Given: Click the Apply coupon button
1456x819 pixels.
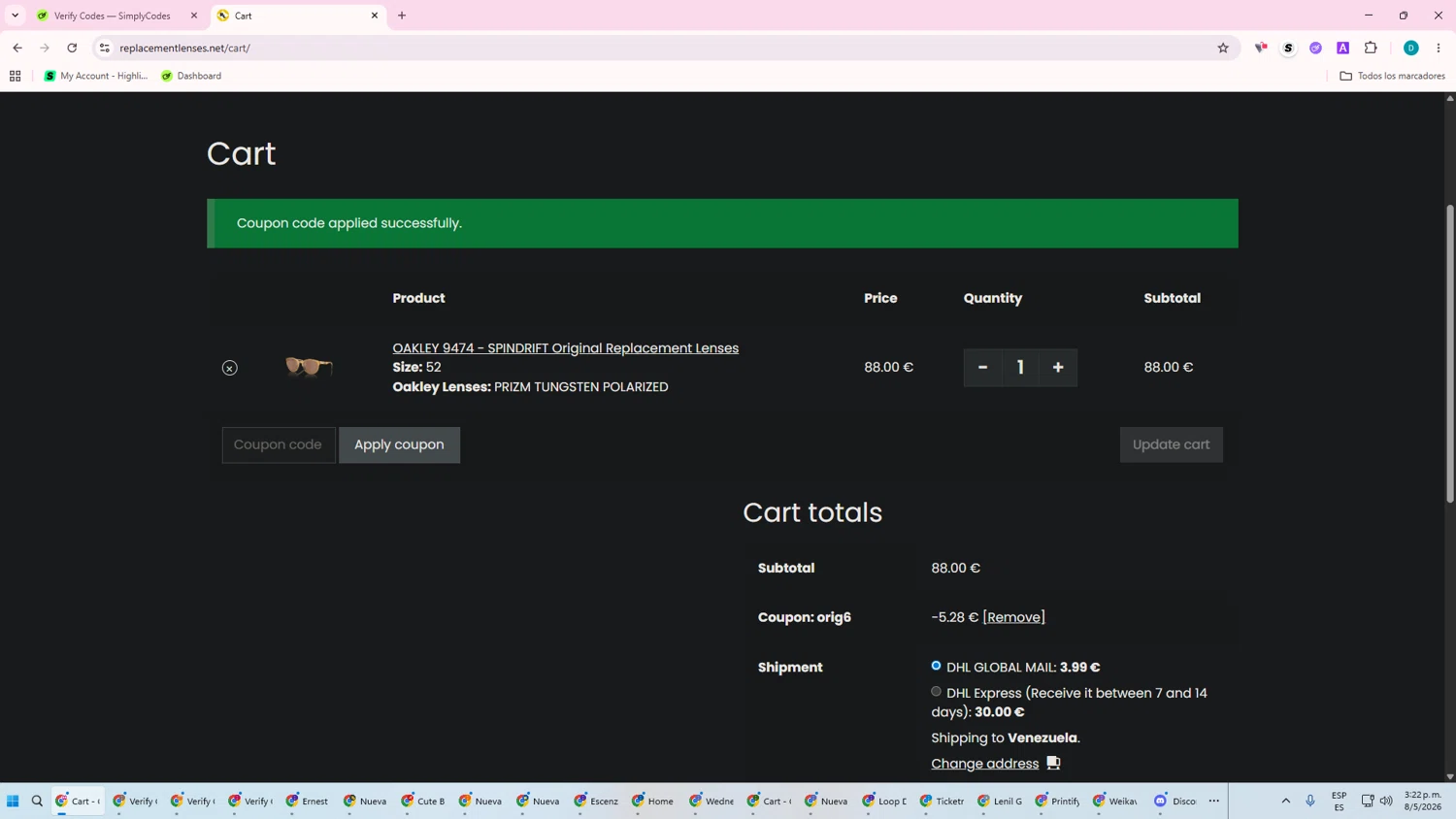Looking at the screenshot, I should pyautogui.click(x=399, y=444).
